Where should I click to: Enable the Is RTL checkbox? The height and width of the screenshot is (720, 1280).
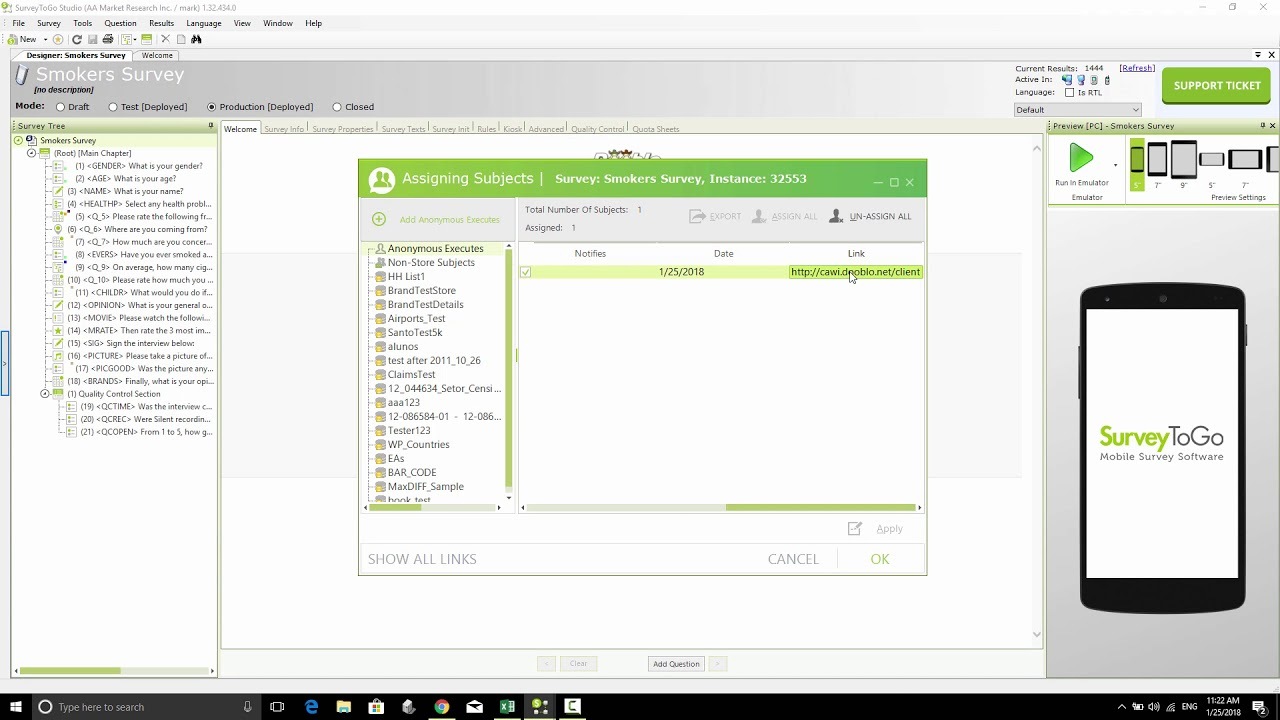[1069, 93]
